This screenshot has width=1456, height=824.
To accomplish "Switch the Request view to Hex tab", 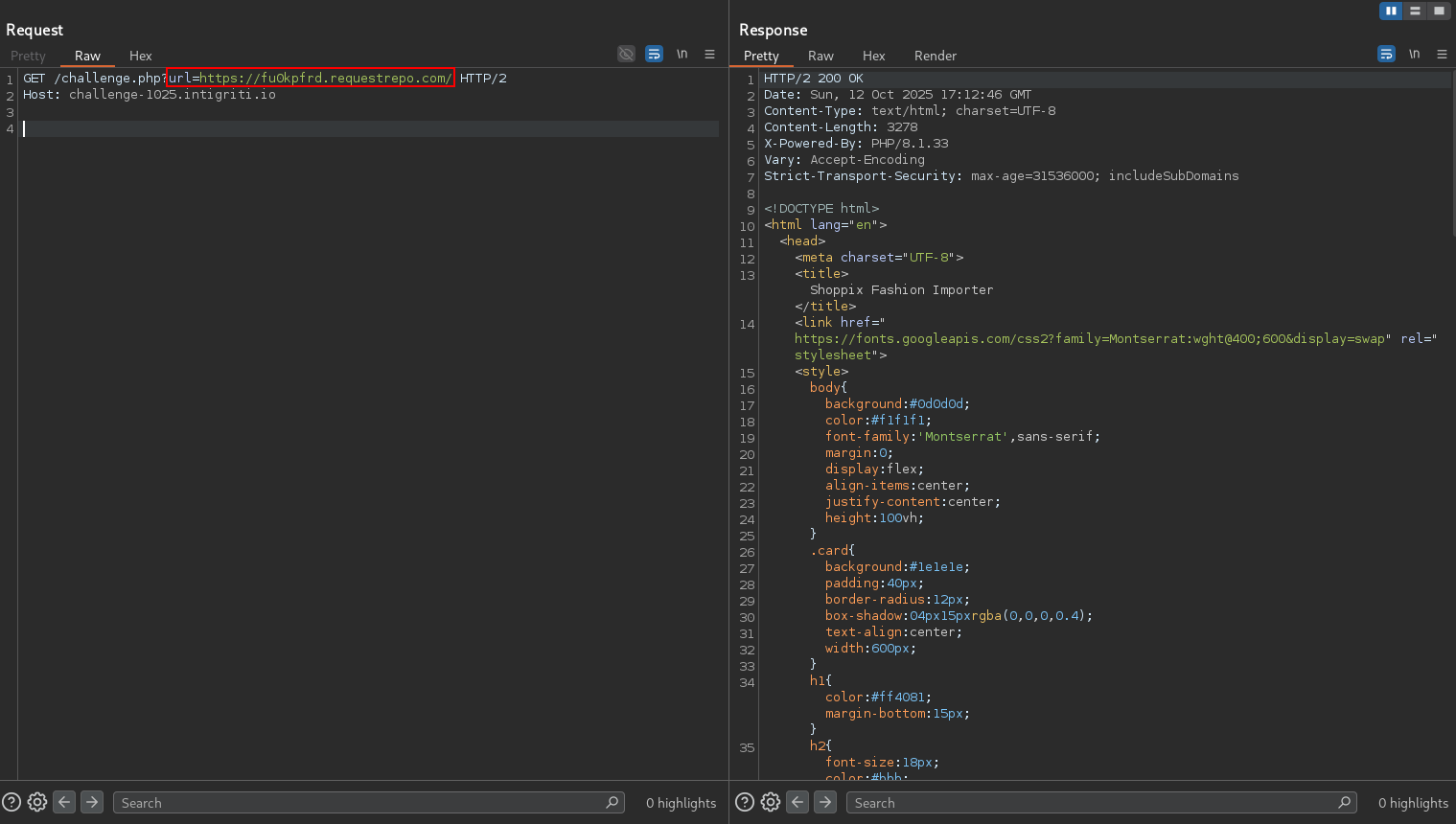I will click(x=140, y=56).
